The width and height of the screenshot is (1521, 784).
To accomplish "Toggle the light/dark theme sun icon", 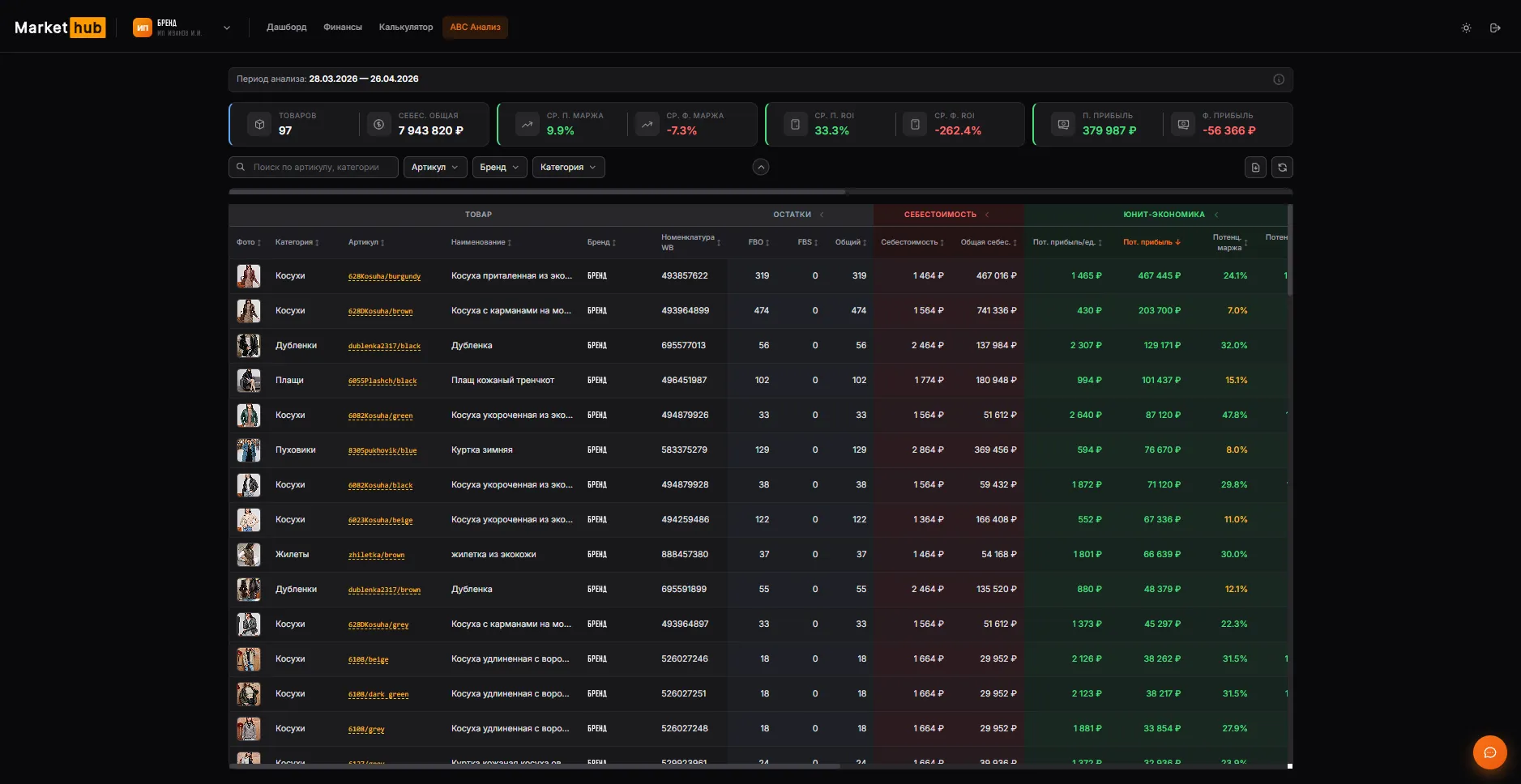I will coord(1466,28).
